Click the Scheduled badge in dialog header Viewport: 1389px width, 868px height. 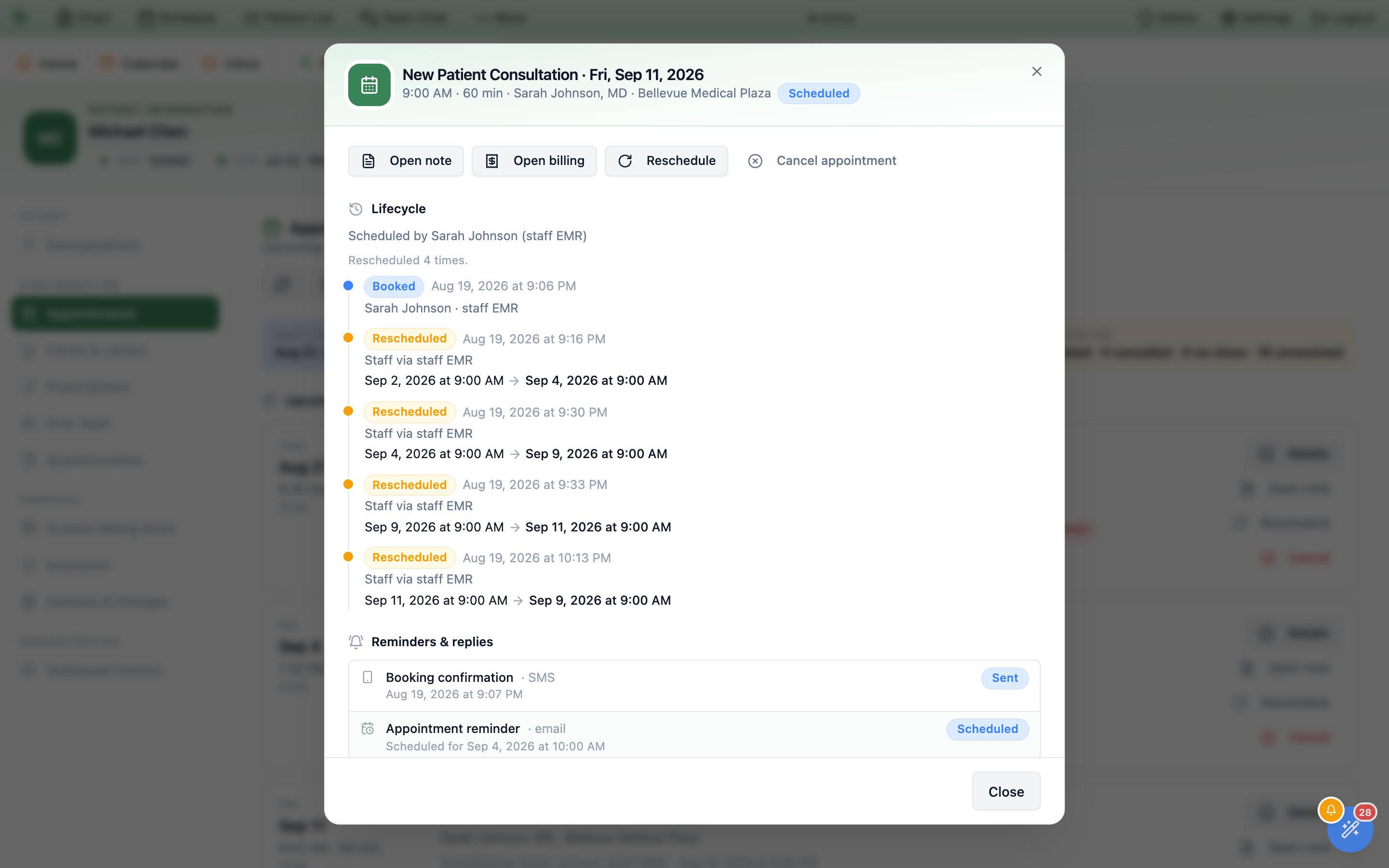click(x=818, y=94)
